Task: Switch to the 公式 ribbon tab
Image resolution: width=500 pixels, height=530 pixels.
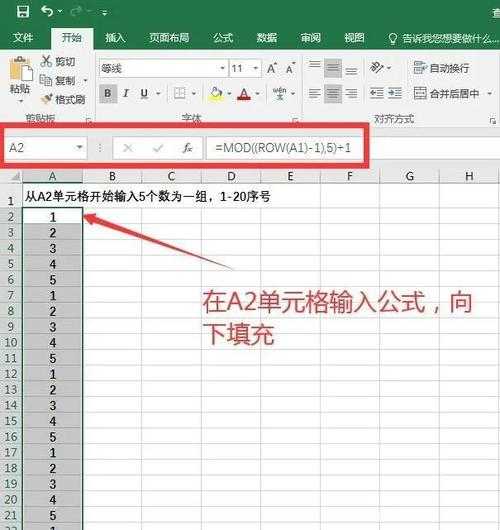Action: [x=223, y=38]
